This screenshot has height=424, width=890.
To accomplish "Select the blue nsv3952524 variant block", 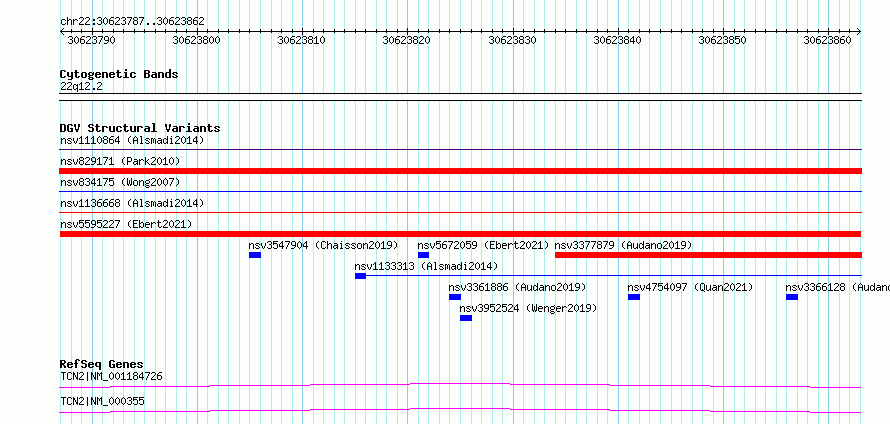I will click(x=466, y=318).
